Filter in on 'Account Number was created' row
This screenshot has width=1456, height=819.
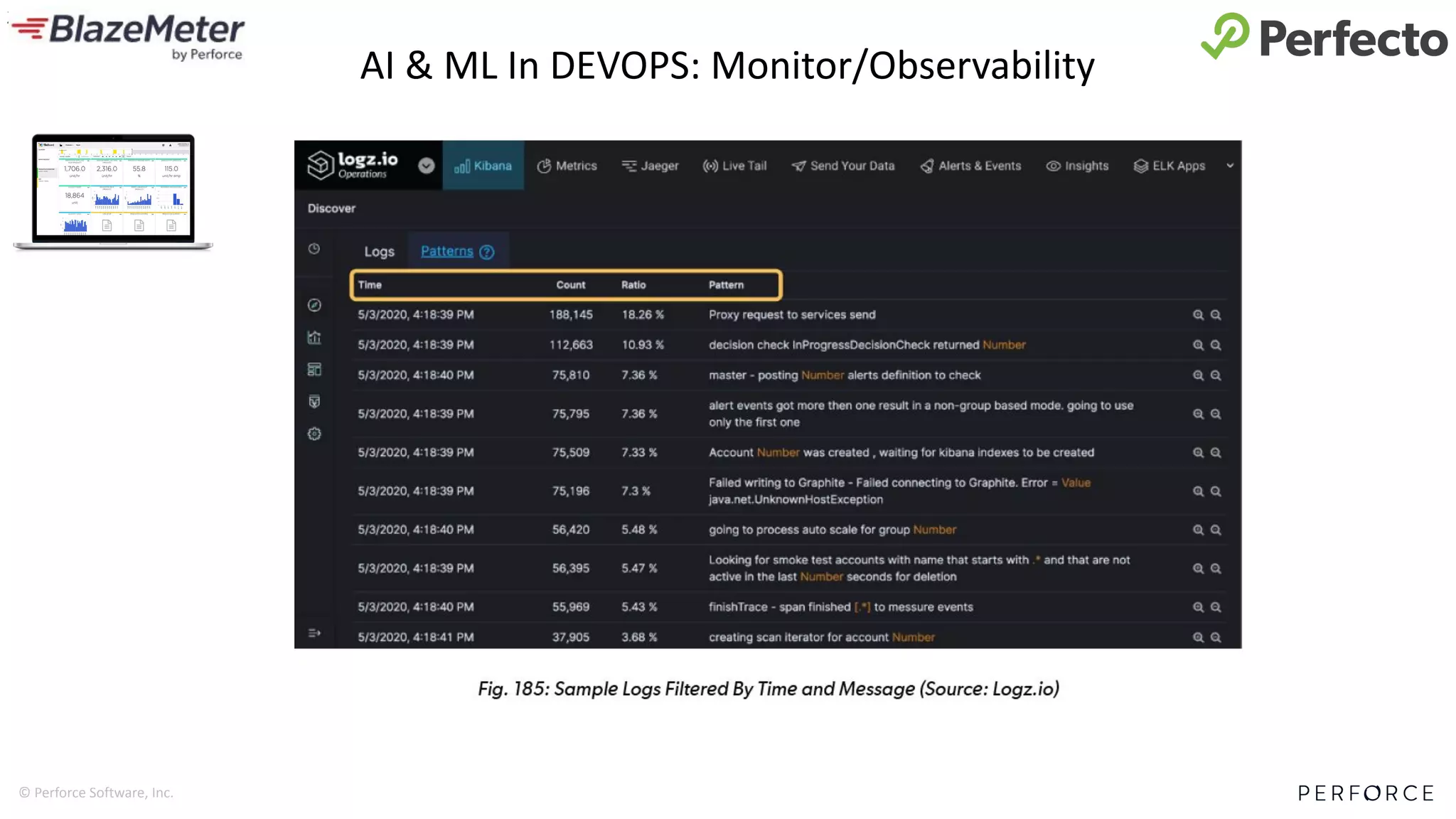1198,453
